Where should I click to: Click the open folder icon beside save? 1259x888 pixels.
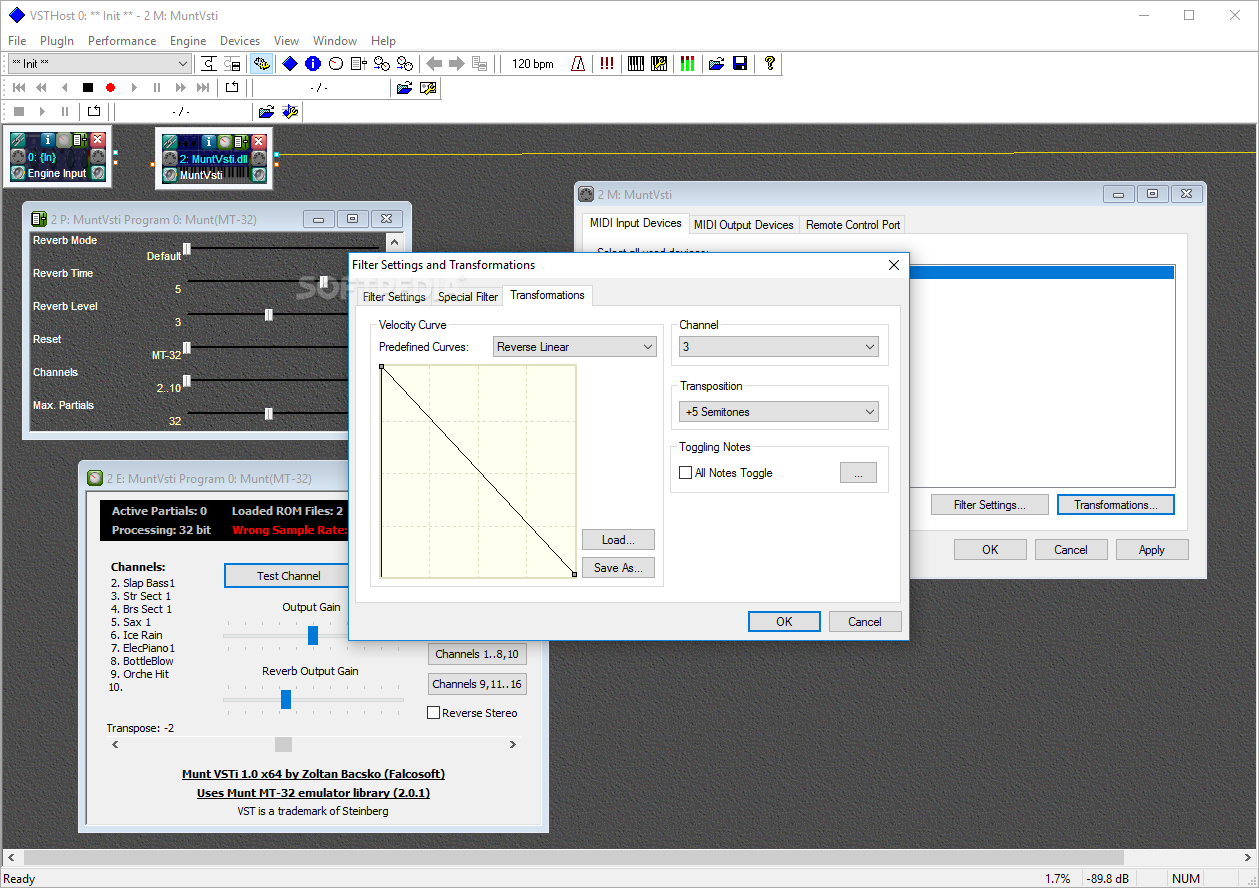(717, 63)
